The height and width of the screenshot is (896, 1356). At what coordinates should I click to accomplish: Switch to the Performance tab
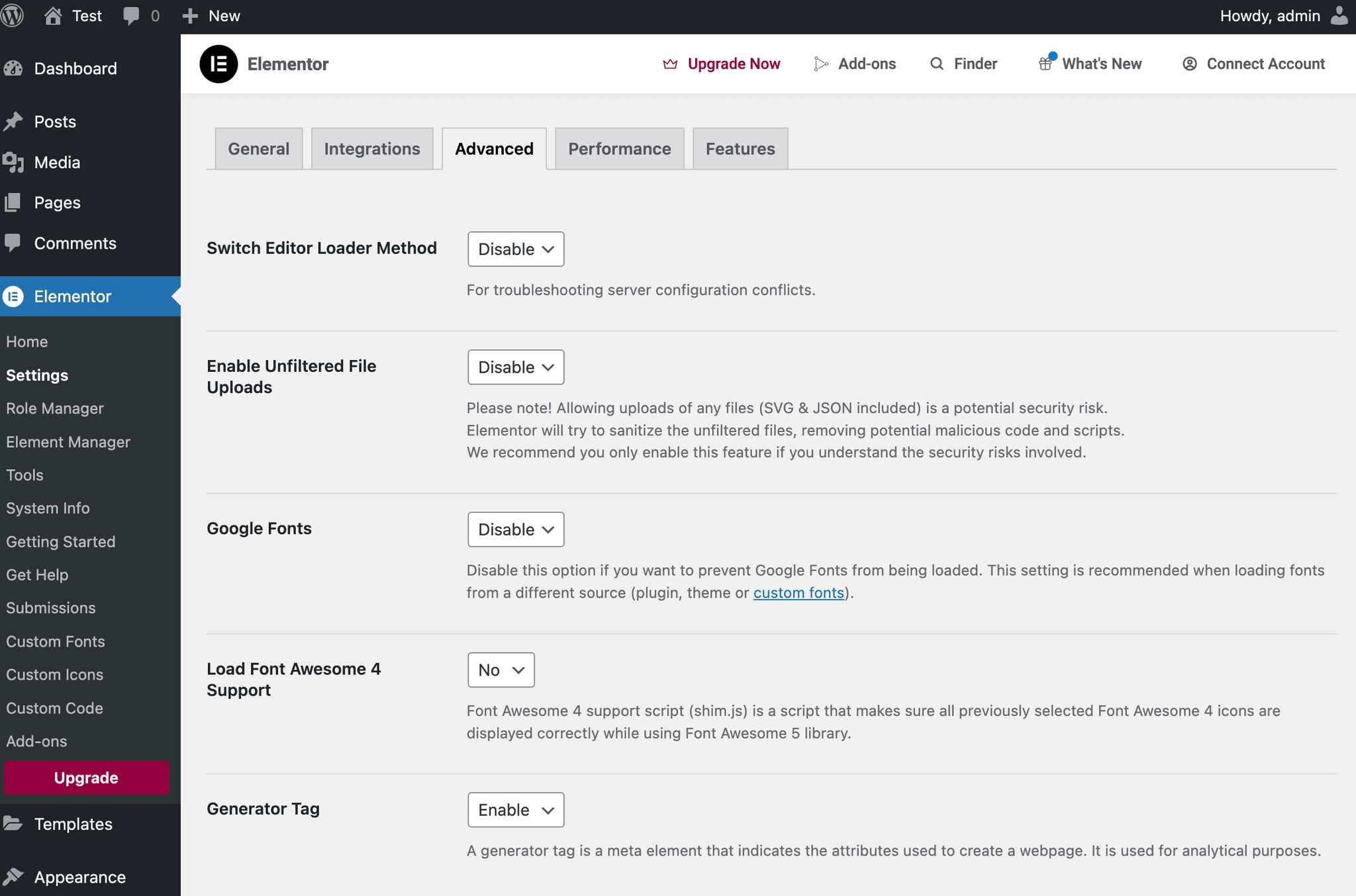(618, 148)
